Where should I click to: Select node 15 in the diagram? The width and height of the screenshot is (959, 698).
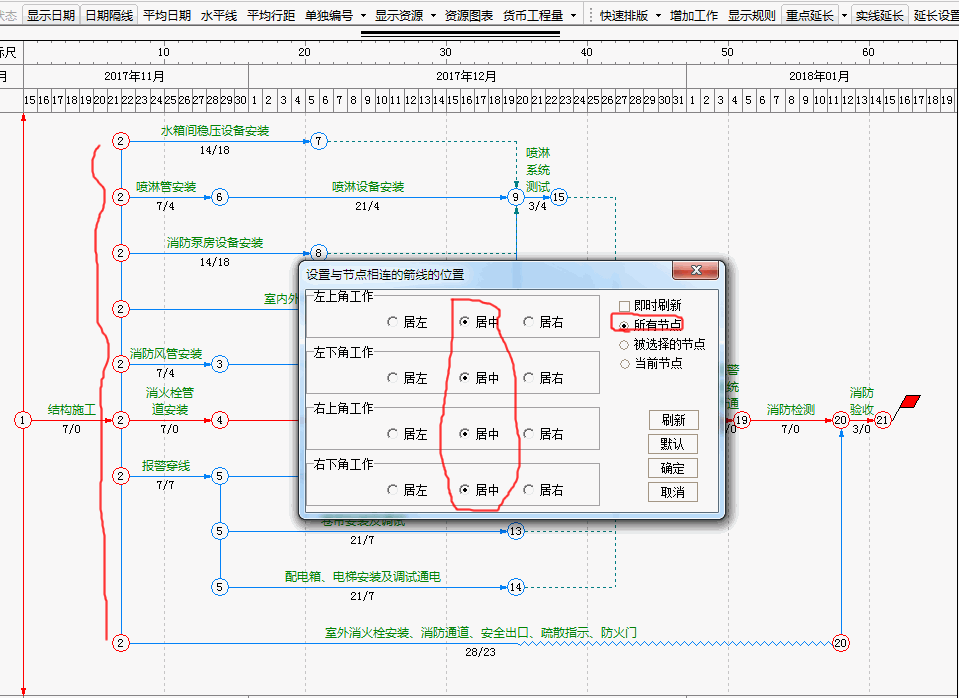[558, 197]
